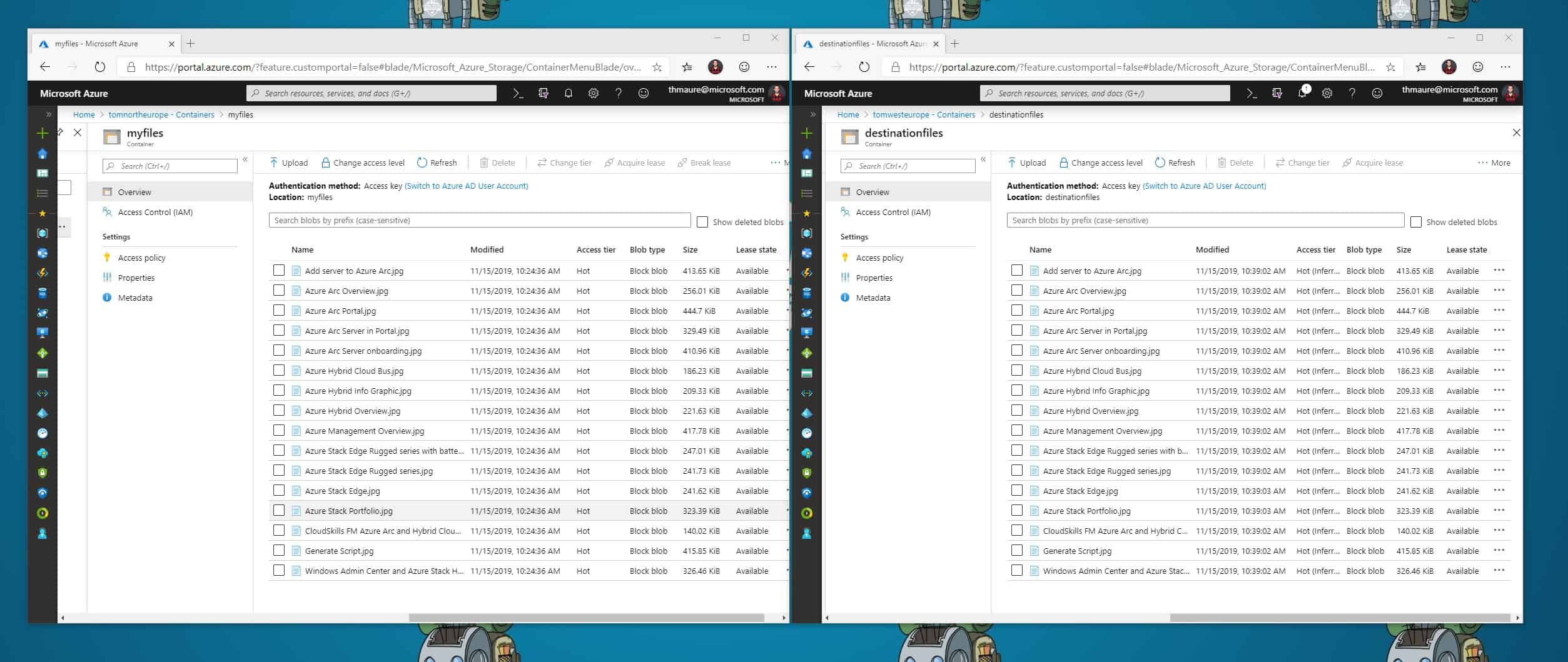Click Switch to Azure AD User Account in myfiles

point(466,186)
